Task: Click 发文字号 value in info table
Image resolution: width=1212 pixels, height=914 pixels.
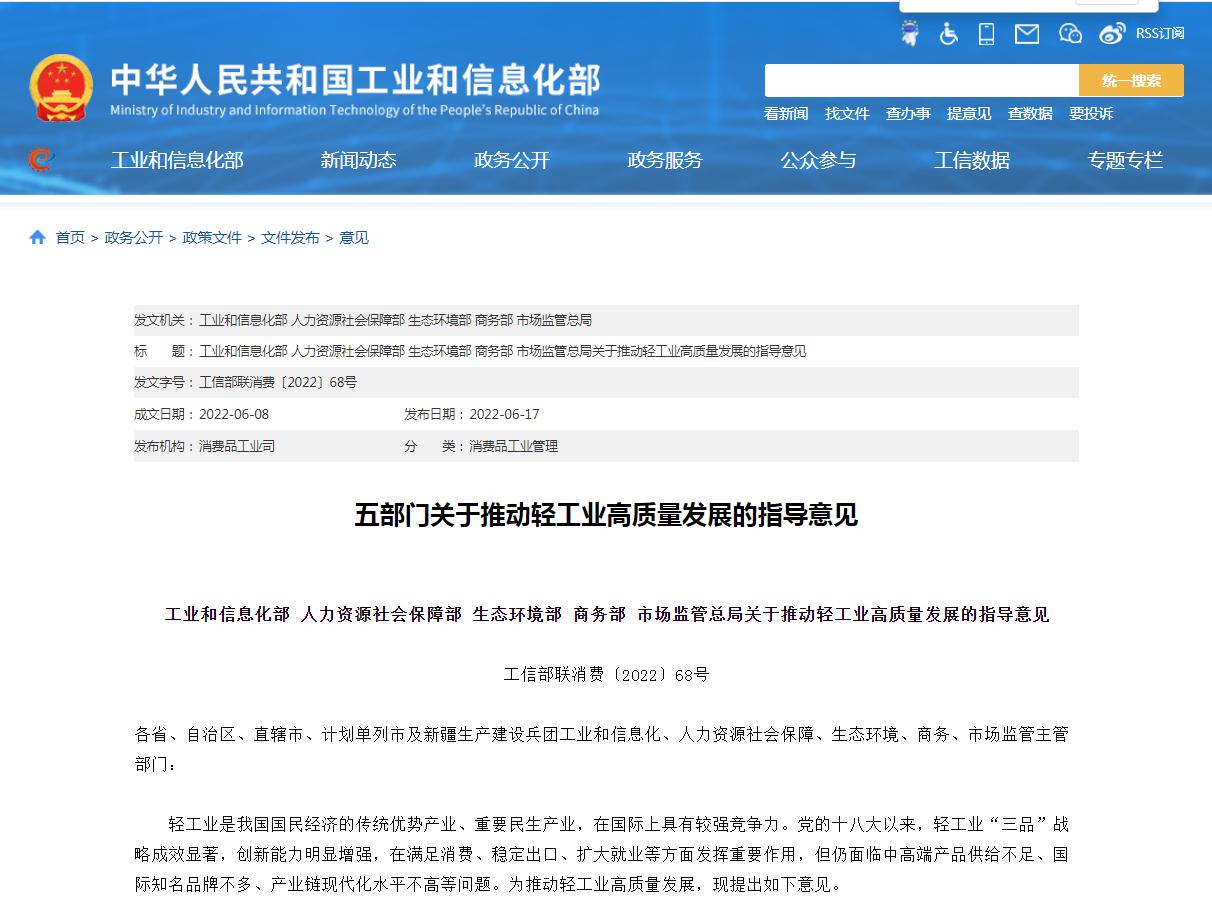Action: (278, 383)
